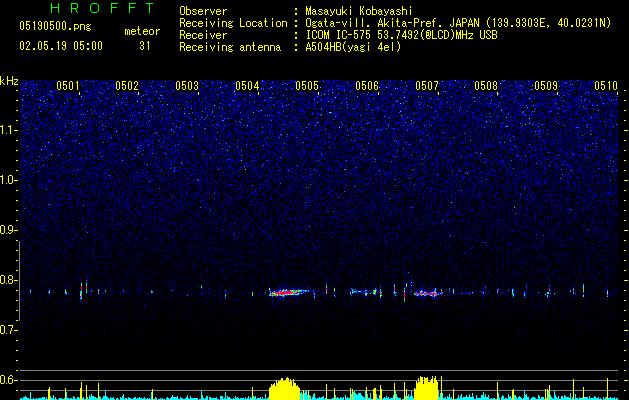Click the long meteor echo near 0505
Image resolution: width=629 pixels, height=400 pixels.
(x=288, y=292)
